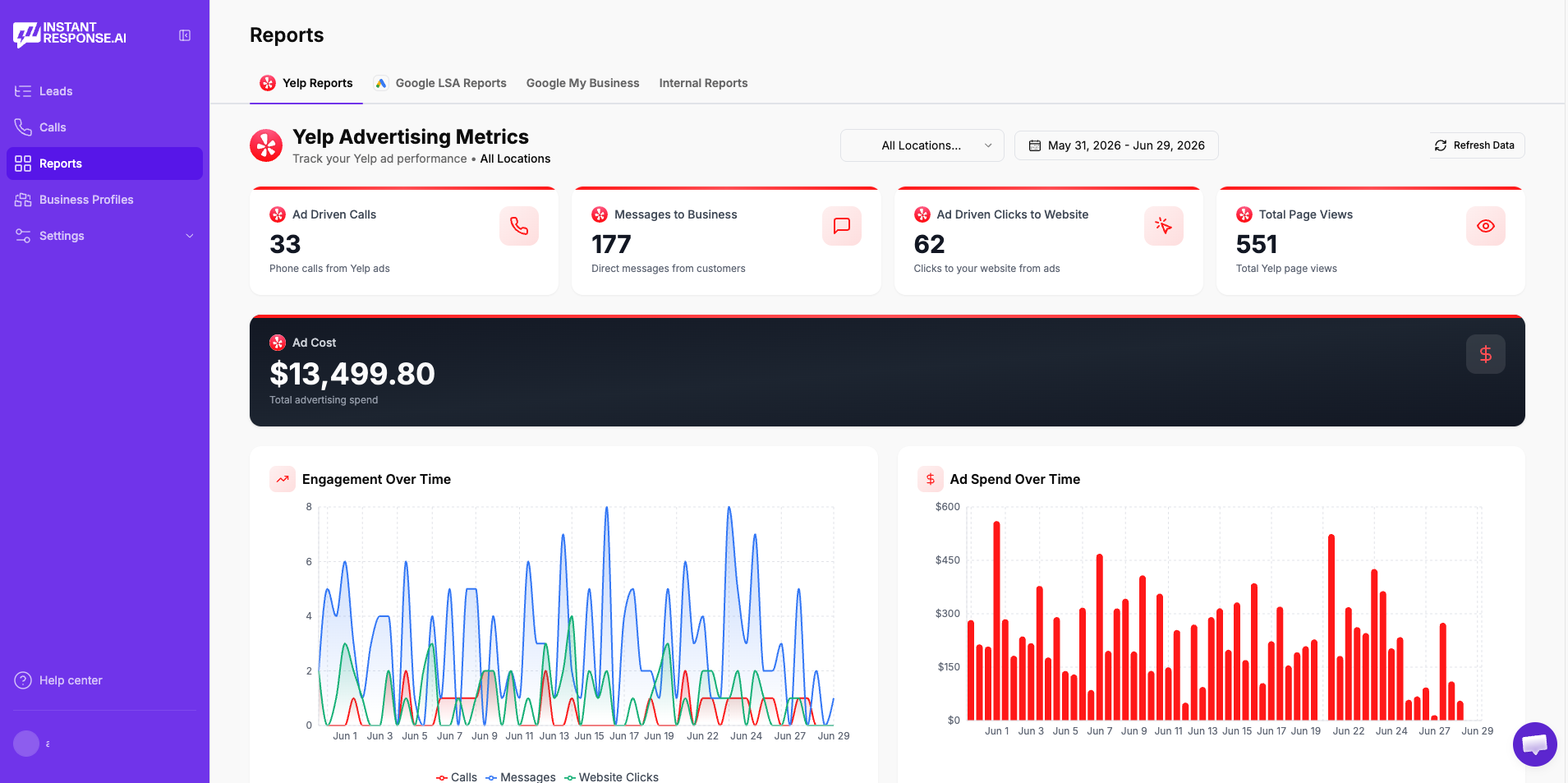Click the Yelp icon beside Ad Driven Calls
1568x783 pixels.
coord(278,214)
